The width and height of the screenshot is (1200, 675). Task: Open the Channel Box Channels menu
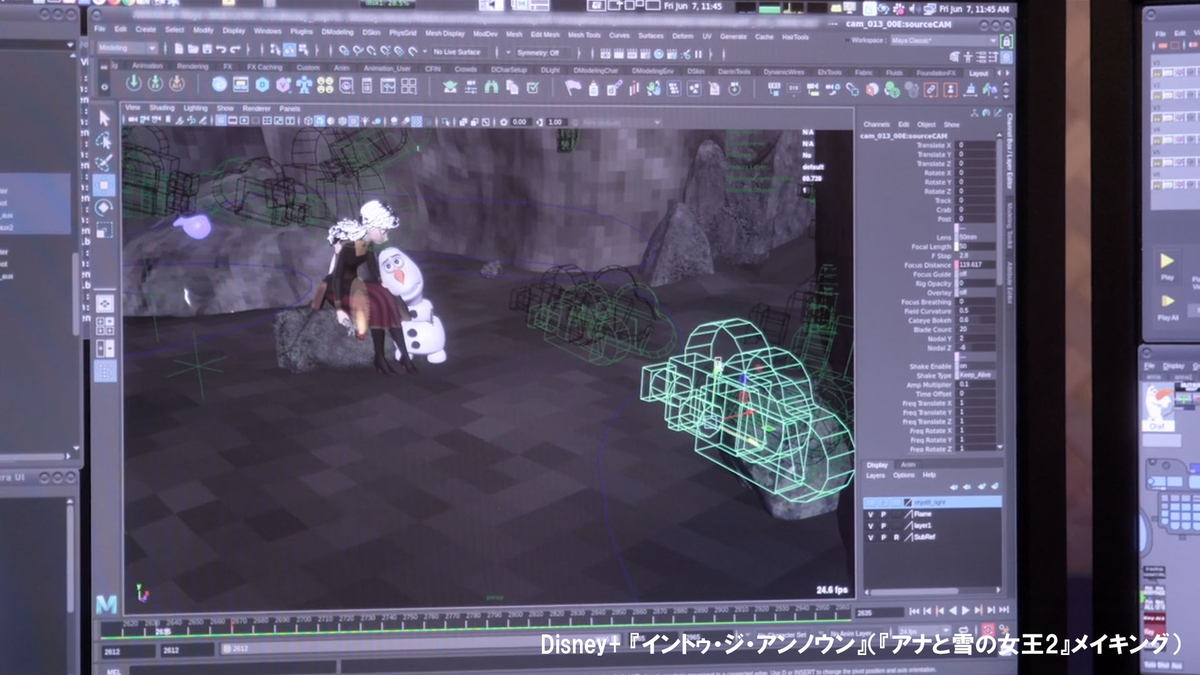876,125
